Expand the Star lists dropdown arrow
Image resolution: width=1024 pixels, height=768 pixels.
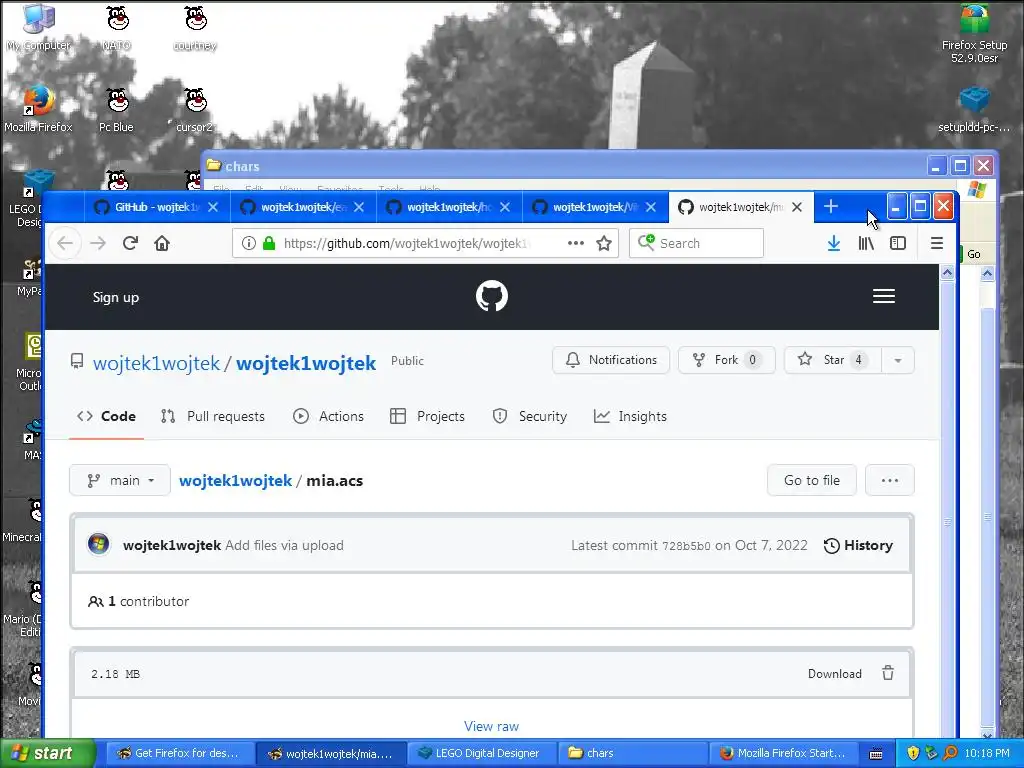click(x=898, y=360)
